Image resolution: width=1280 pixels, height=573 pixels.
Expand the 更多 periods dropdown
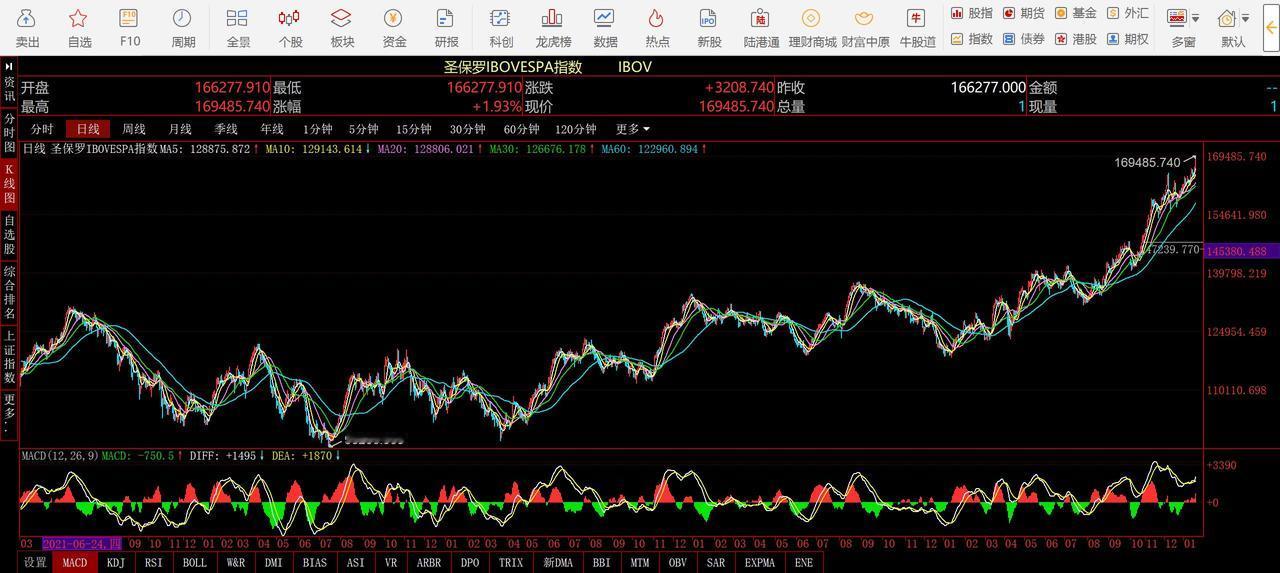pyautogui.click(x=632, y=129)
